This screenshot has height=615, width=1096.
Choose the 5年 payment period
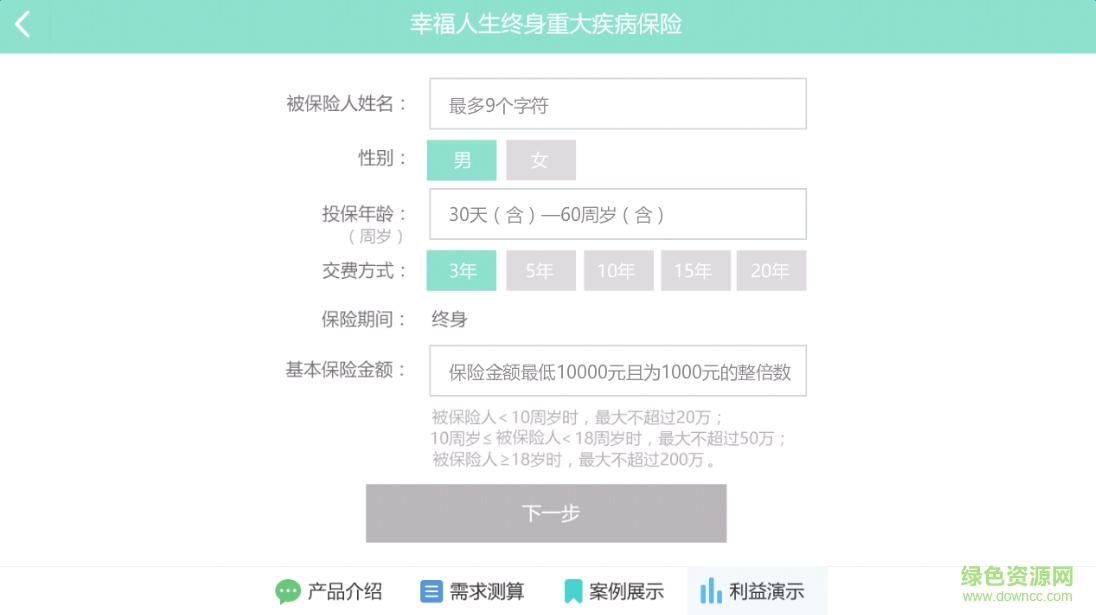pos(540,271)
